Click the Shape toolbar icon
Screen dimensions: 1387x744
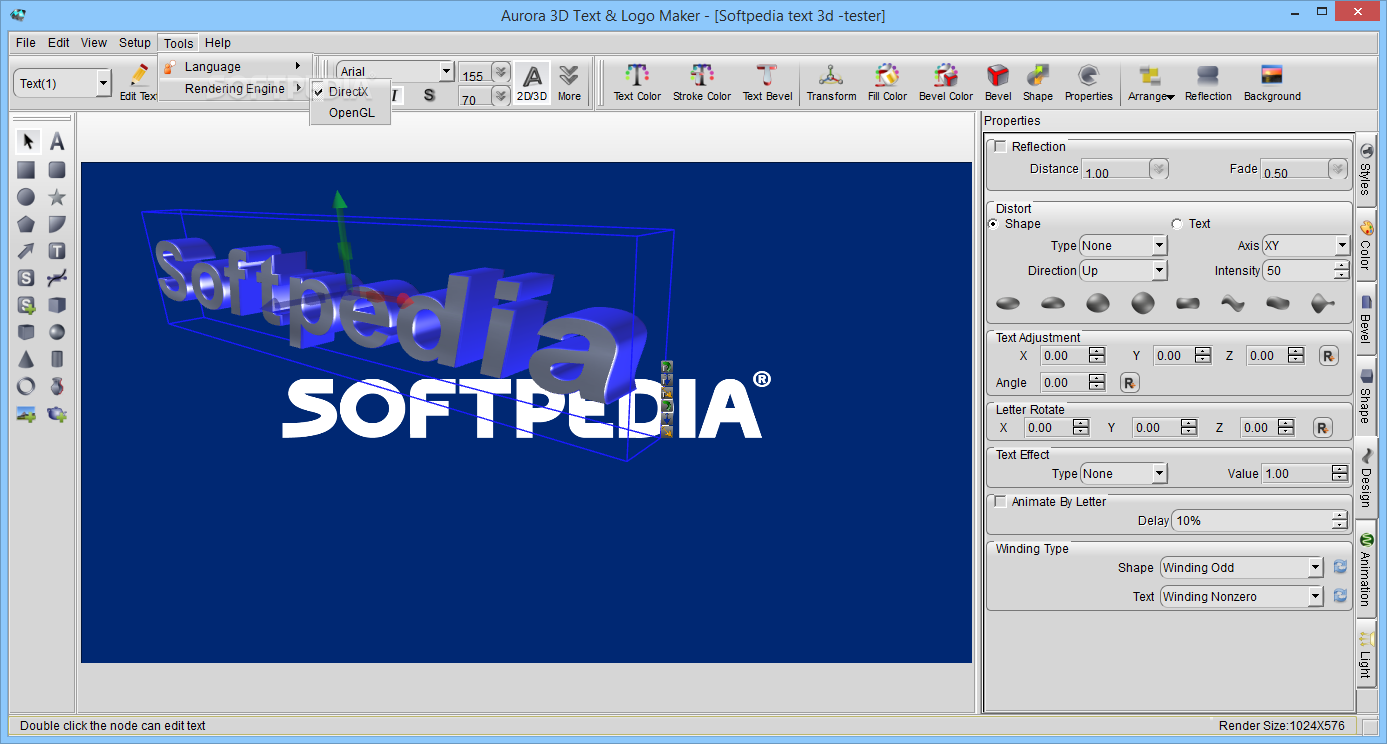pyautogui.click(x=1038, y=82)
